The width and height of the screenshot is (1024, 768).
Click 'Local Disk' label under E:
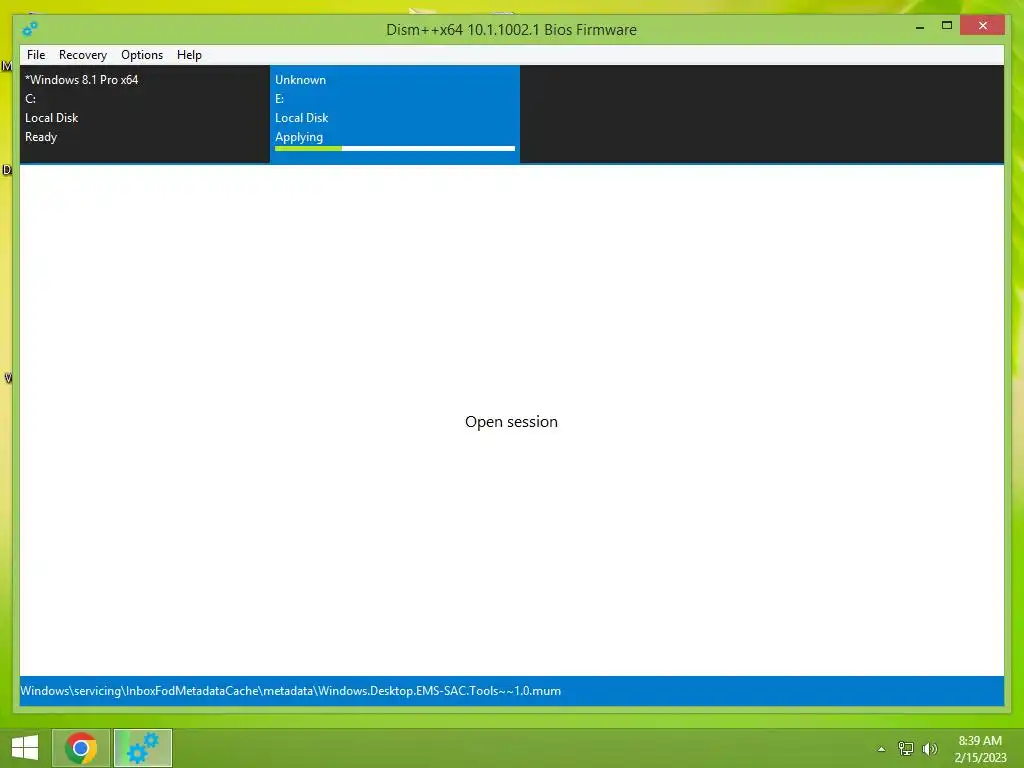[301, 118]
